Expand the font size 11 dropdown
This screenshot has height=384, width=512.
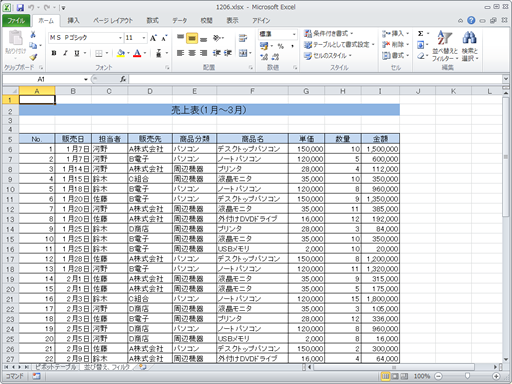(x=144, y=38)
